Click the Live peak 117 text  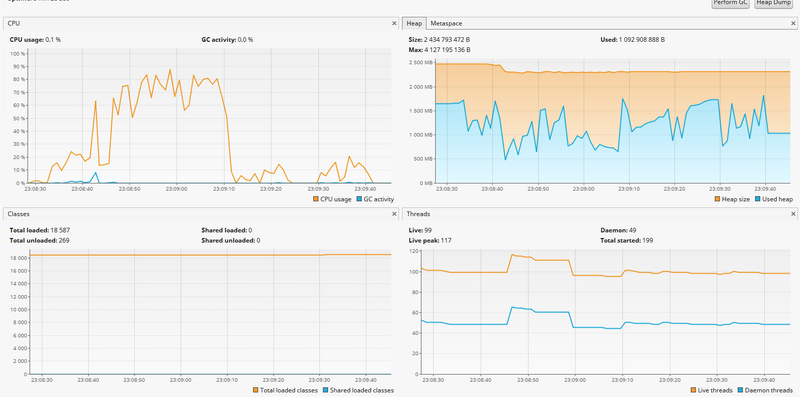pos(430,240)
